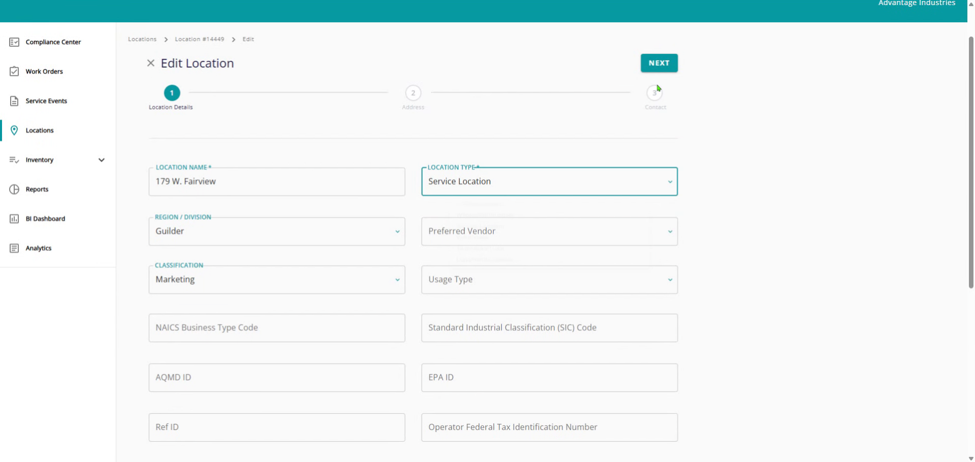Click the Compliance Center sidebar icon
975x462 pixels.
click(14, 42)
